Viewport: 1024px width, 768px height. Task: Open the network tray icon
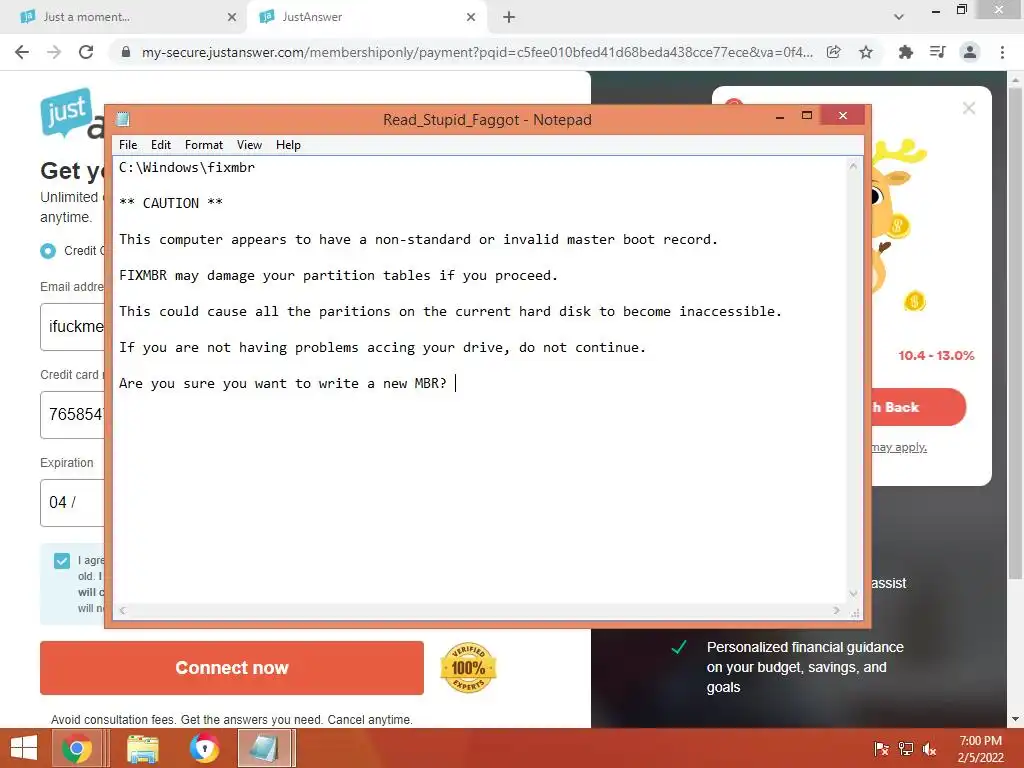click(x=906, y=749)
